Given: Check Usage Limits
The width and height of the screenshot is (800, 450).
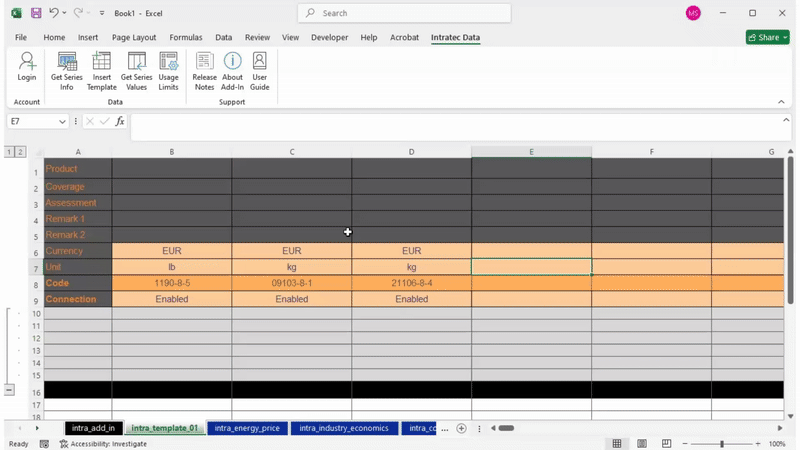Looking at the screenshot, I should 168,71.
